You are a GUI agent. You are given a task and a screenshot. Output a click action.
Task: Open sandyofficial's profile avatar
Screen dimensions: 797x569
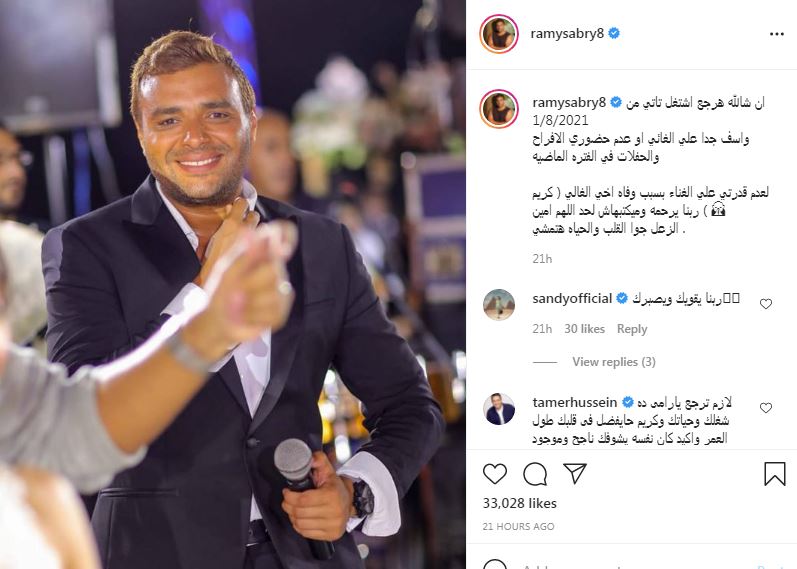tap(499, 305)
